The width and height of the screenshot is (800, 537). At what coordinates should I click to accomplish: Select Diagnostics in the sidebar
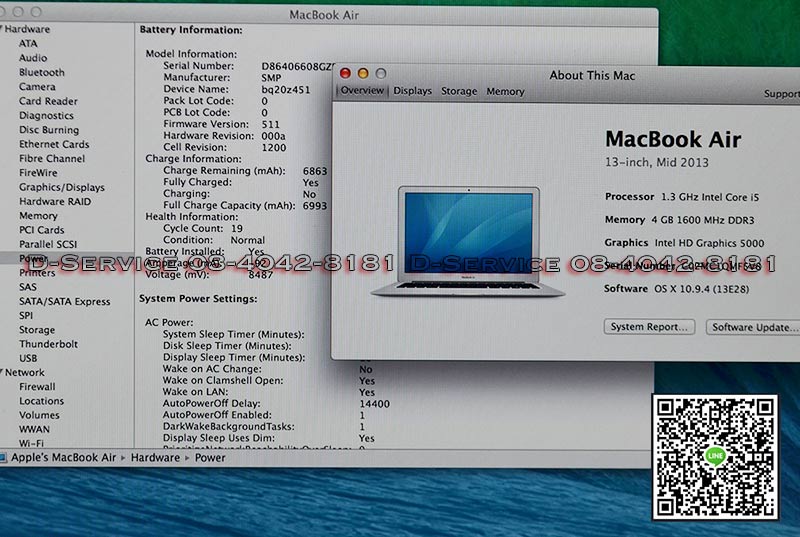pos(46,115)
